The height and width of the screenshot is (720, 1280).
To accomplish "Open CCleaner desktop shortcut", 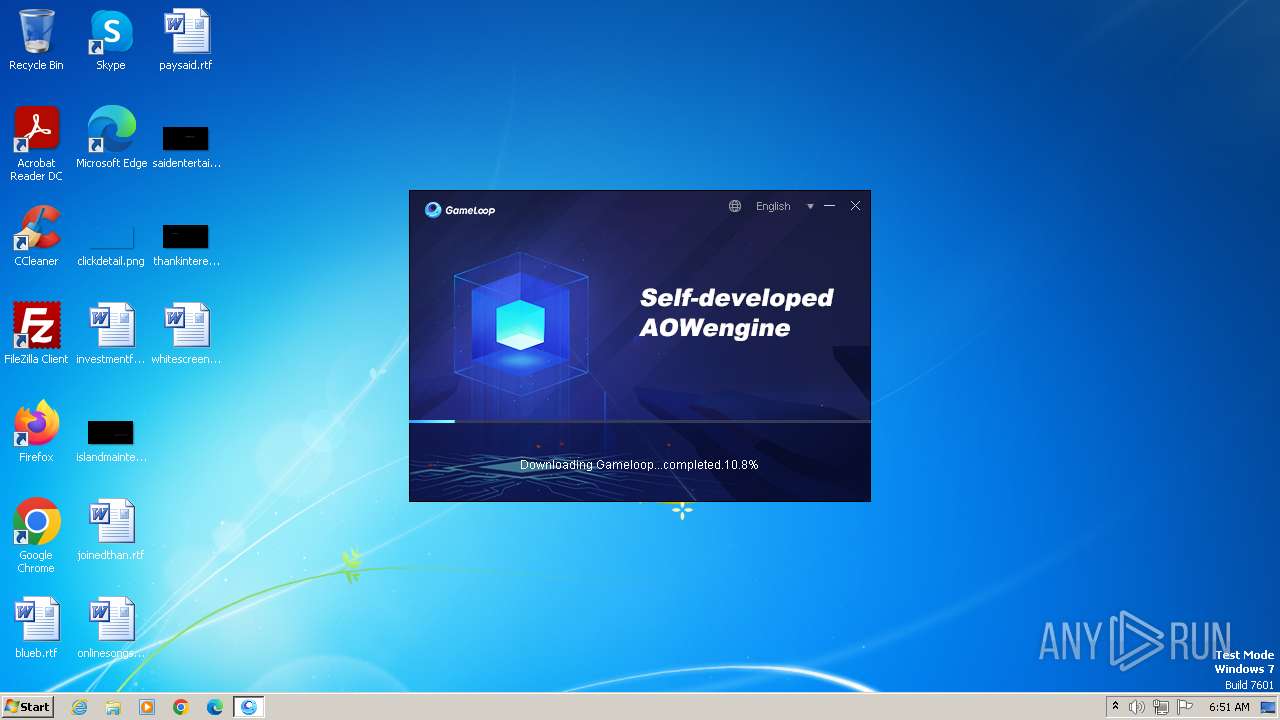I will point(36,236).
